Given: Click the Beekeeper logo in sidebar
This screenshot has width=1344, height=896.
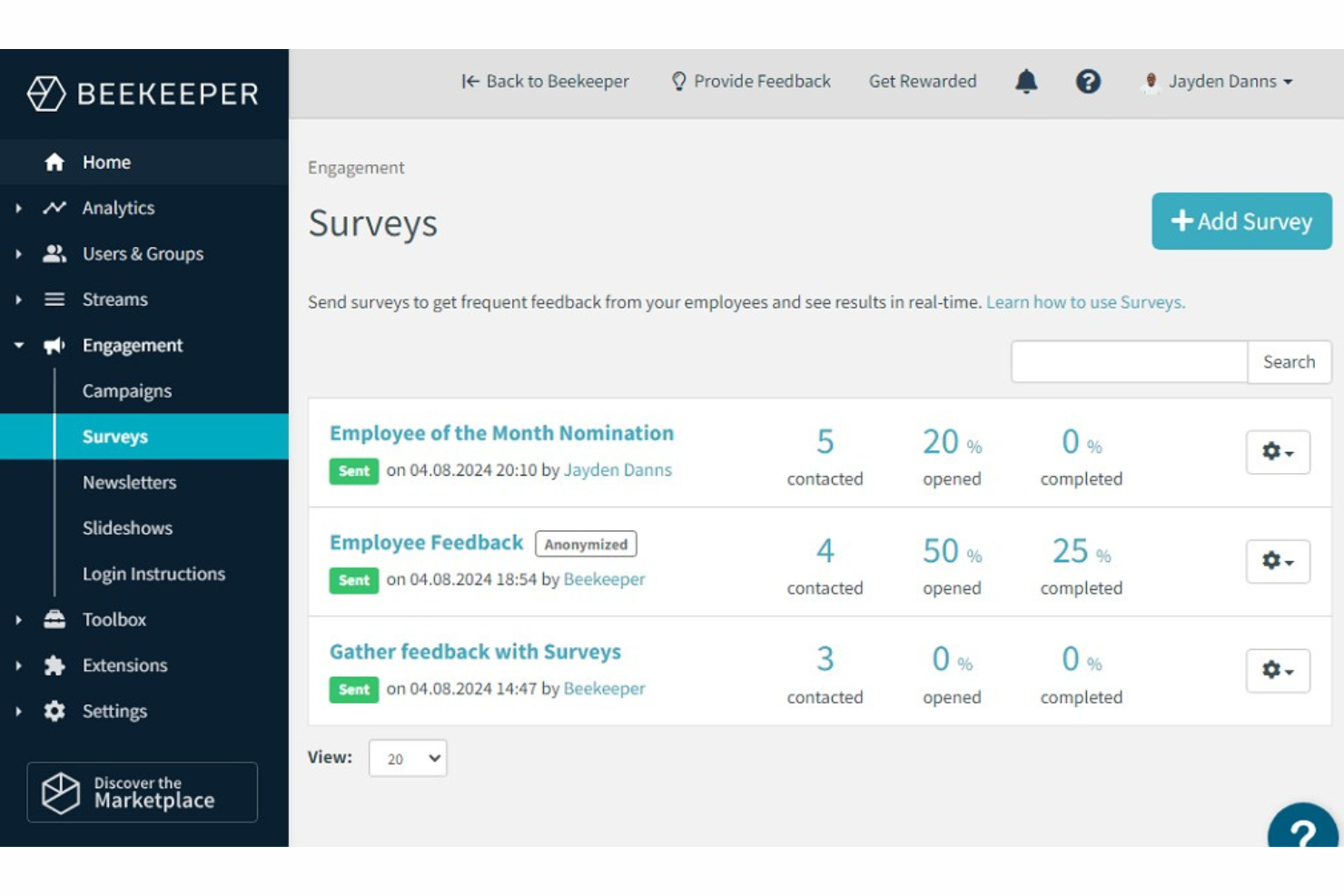Looking at the screenshot, I should point(143,94).
